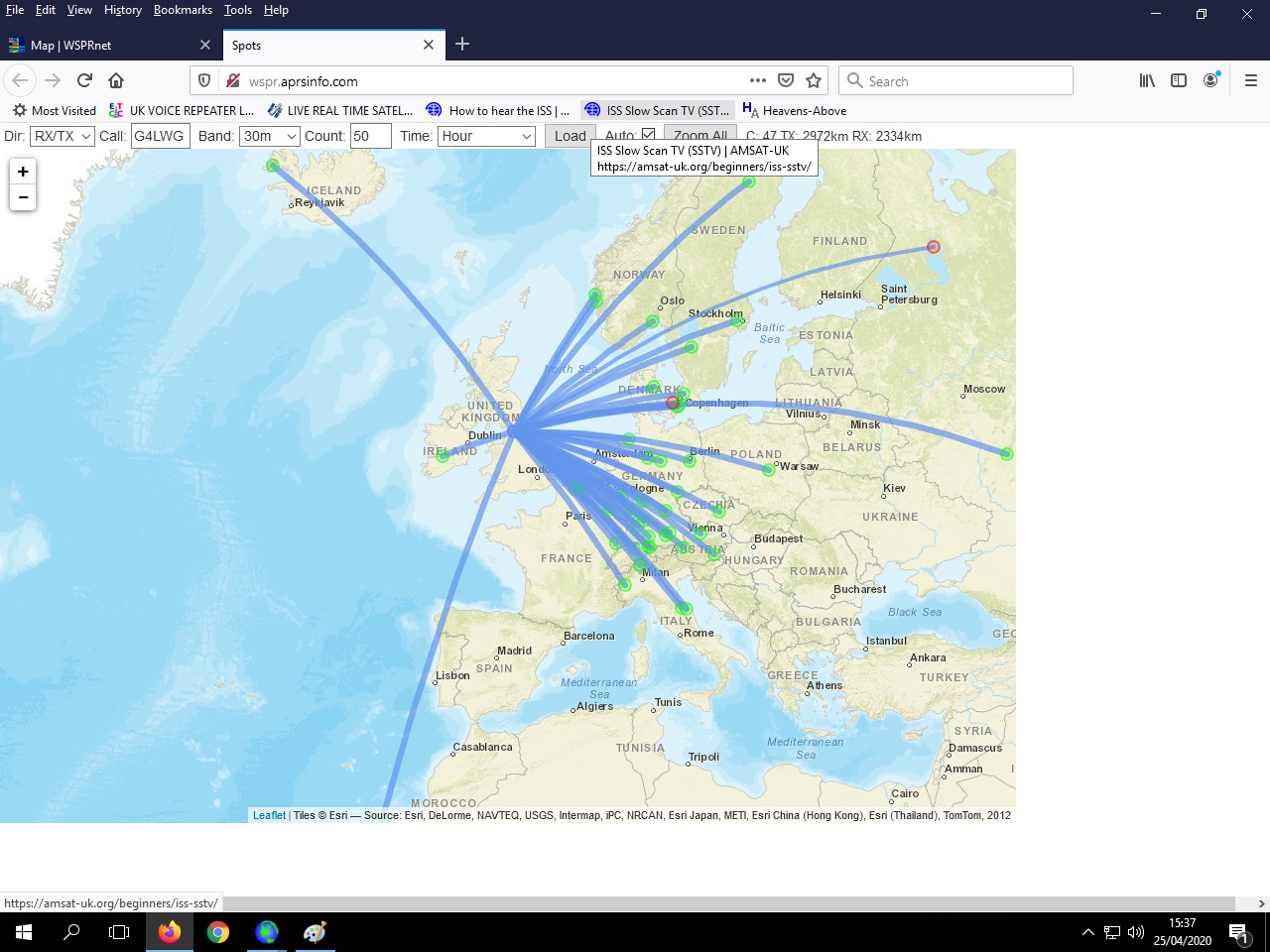Open the Time Hour dropdown
This screenshot has width=1270, height=952.
[486, 136]
